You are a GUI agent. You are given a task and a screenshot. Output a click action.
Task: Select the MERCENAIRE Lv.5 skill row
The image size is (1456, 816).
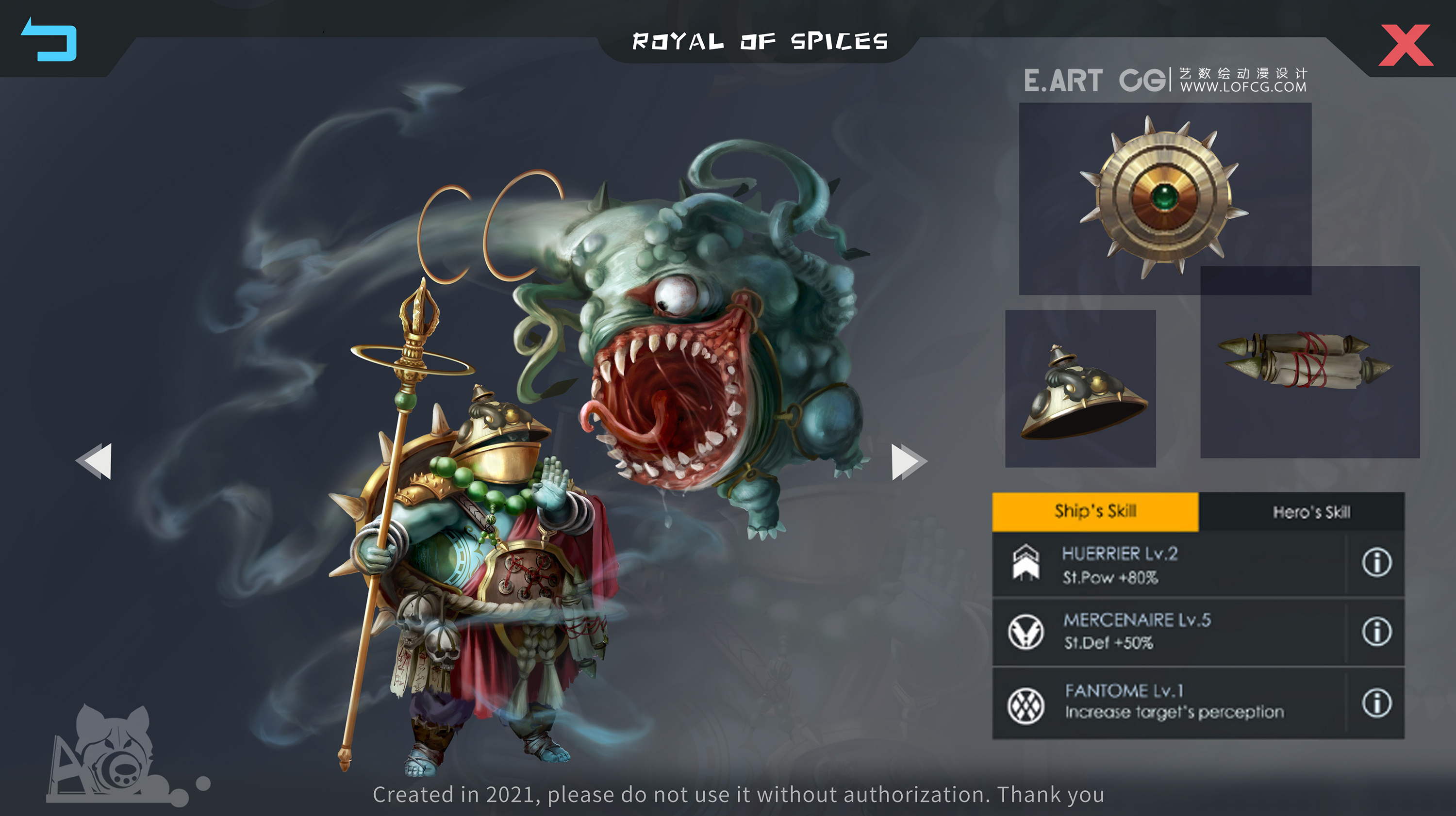point(1198,632)
